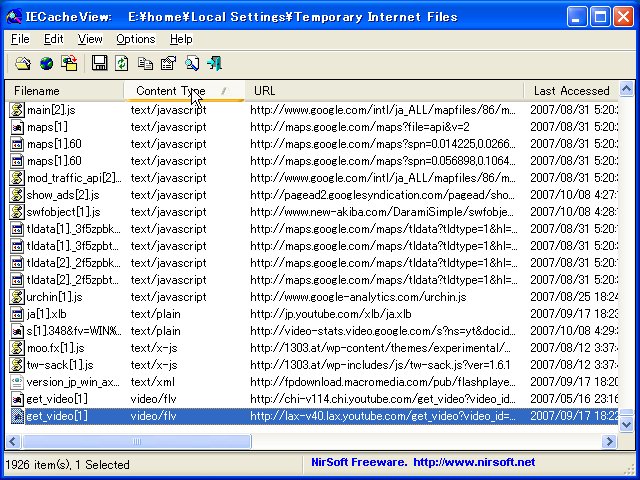This screenshot has height=480, width=640.
Task: Click the file icon beside maps[1]
Action: pyautogui.click(x=17, y=127)
